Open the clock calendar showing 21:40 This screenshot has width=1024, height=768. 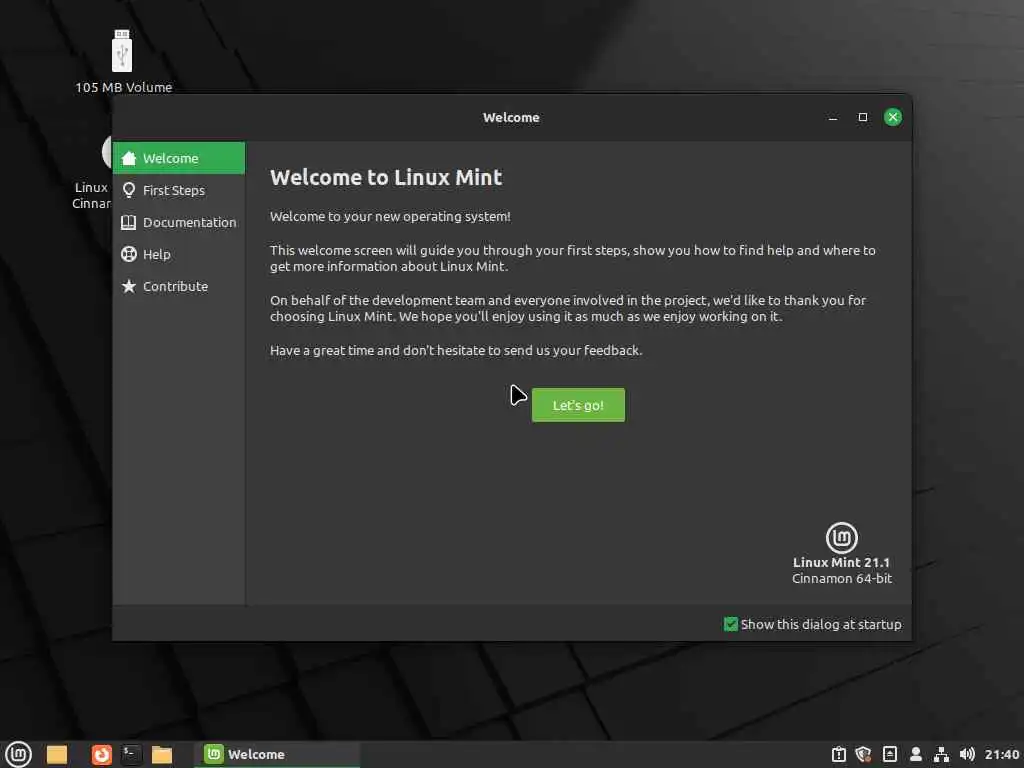(x=1002, y=754)
